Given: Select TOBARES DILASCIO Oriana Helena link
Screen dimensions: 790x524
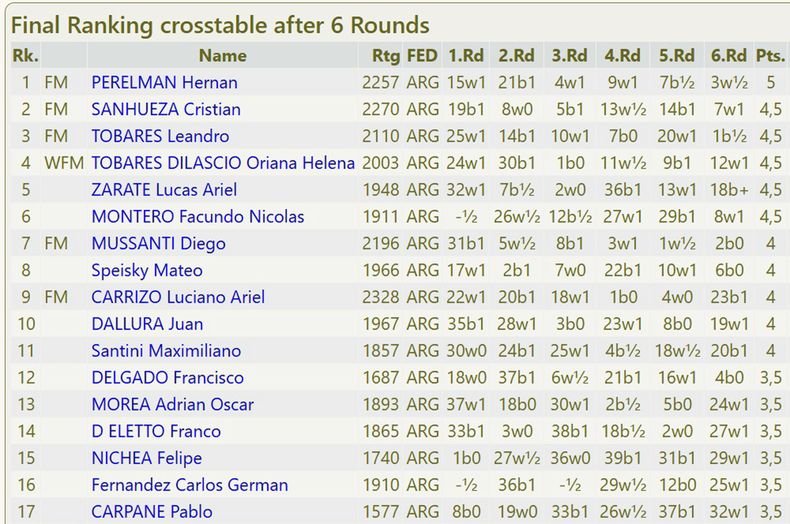Looking at the screenshot, I should coord(222,163).
